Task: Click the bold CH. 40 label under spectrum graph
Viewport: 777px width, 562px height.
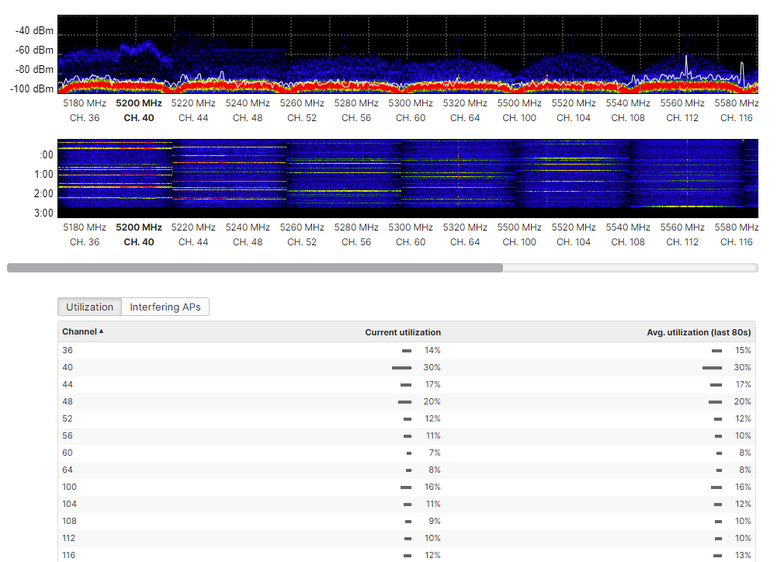Action: click(x=139, y=117)
